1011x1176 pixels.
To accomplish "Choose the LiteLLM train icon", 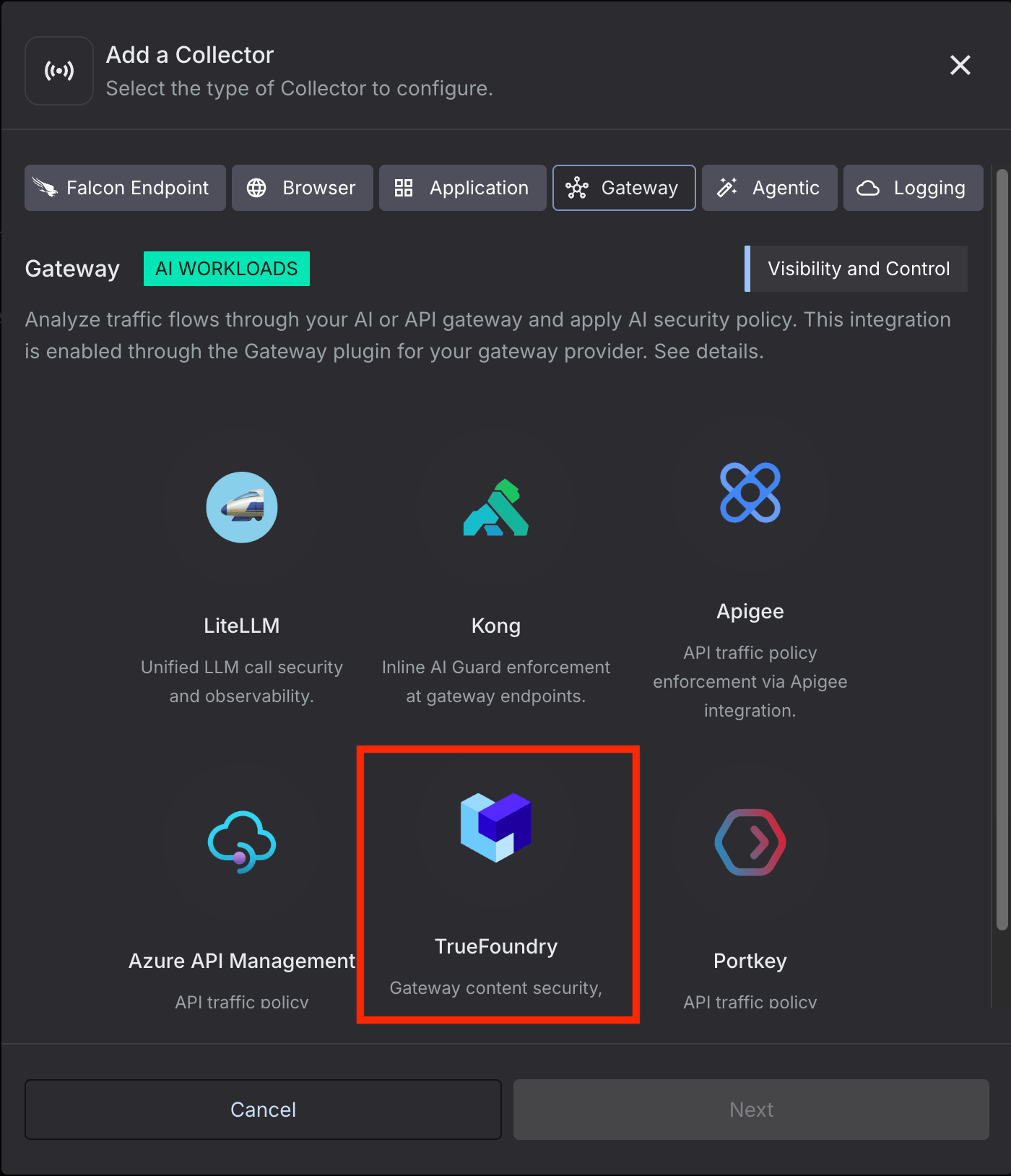I will pyautogui.click(x=242, y=507).
